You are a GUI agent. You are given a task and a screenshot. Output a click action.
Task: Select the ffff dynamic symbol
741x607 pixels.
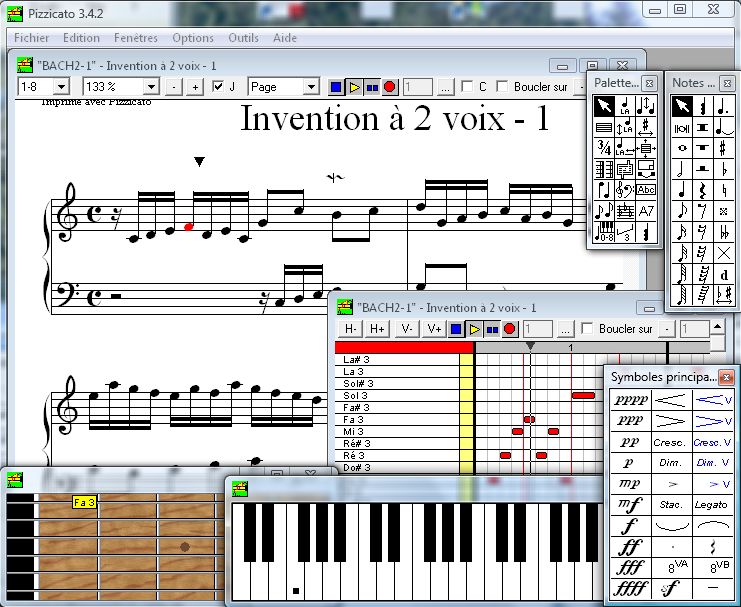630,588
